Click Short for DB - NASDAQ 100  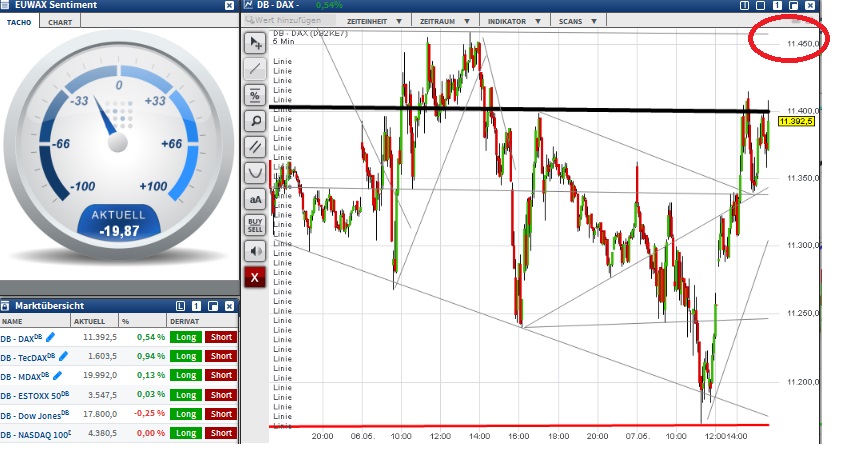coord(221,433)
